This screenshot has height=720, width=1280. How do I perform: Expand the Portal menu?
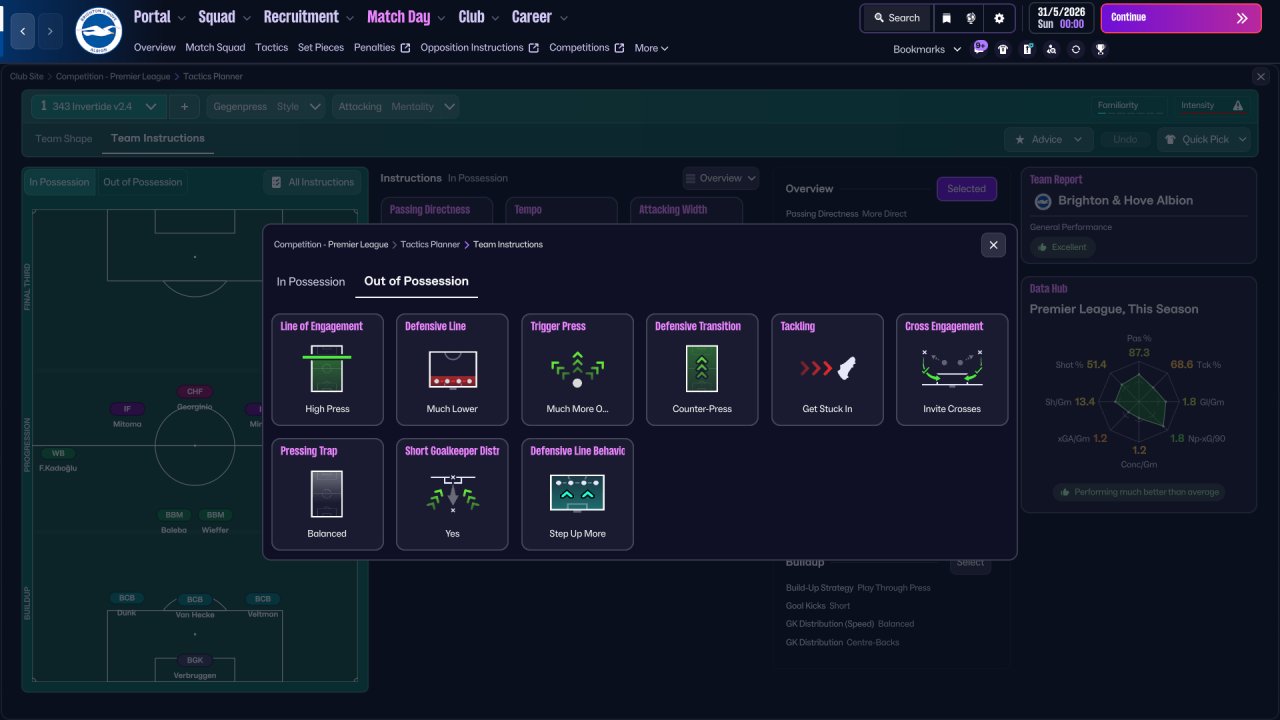pyautogui.click(x=159, y=17)
